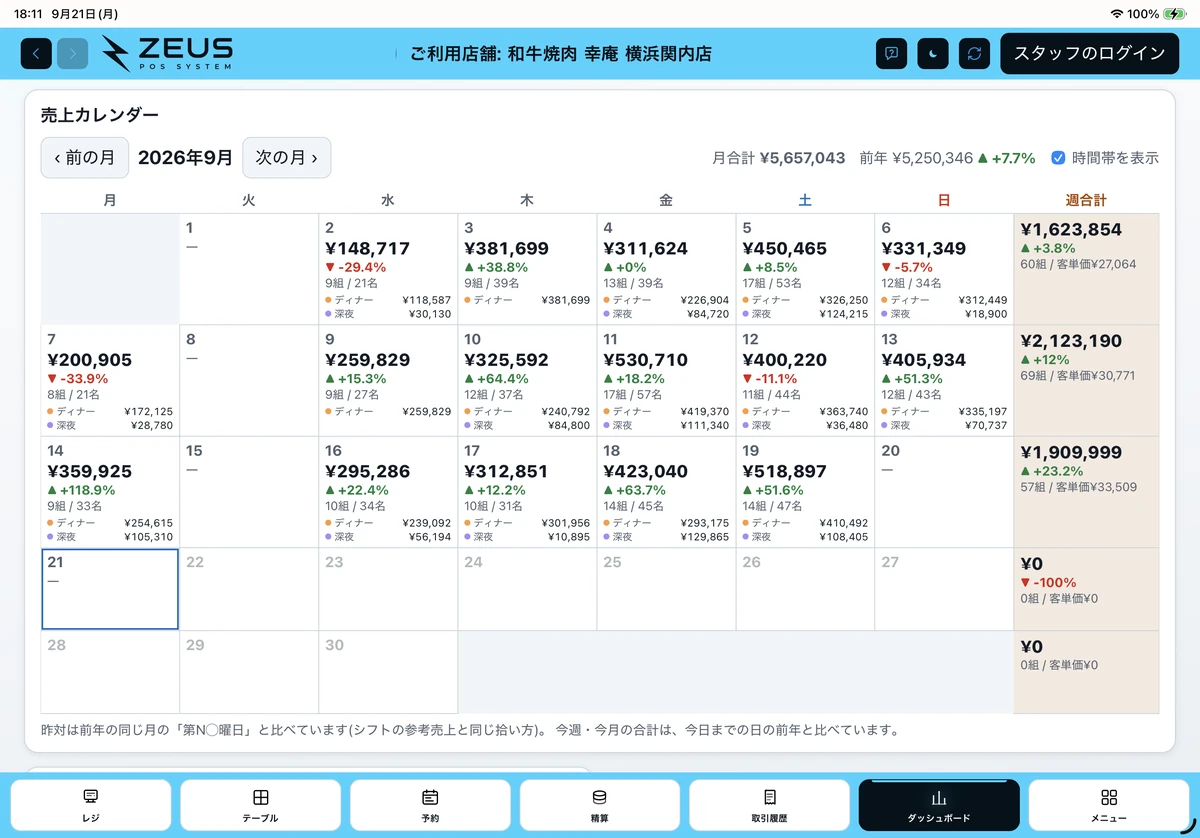Uncheck 時間帯を表示 checkbox

point(1058,158)
